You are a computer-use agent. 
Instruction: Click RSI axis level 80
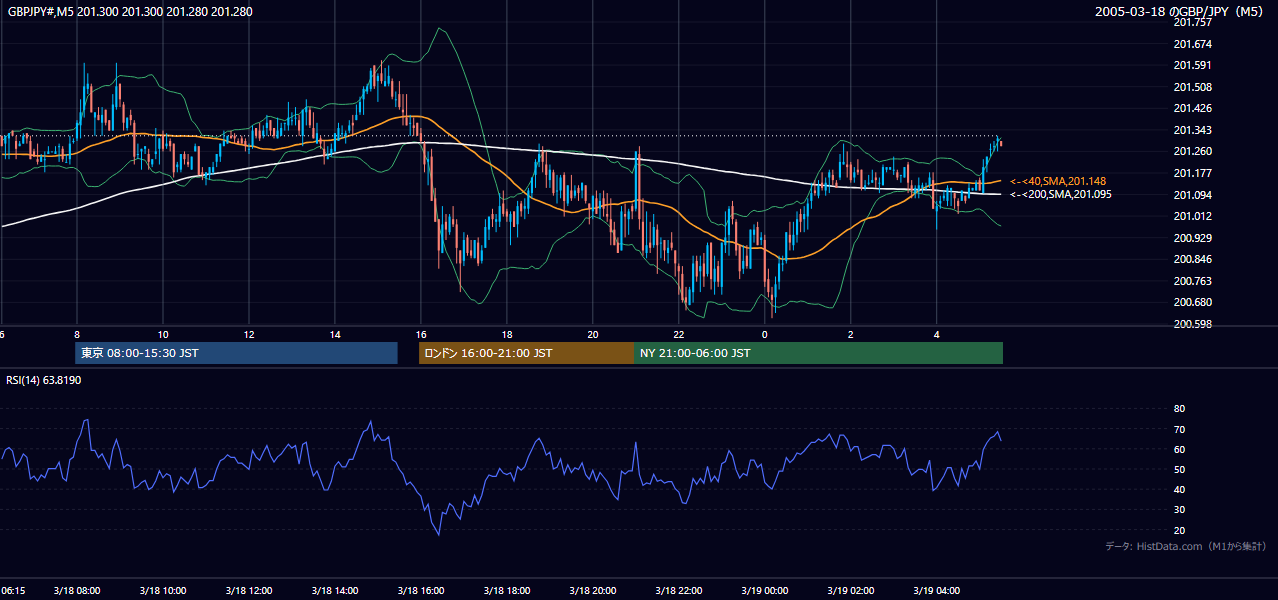[x=1179, y=409]
